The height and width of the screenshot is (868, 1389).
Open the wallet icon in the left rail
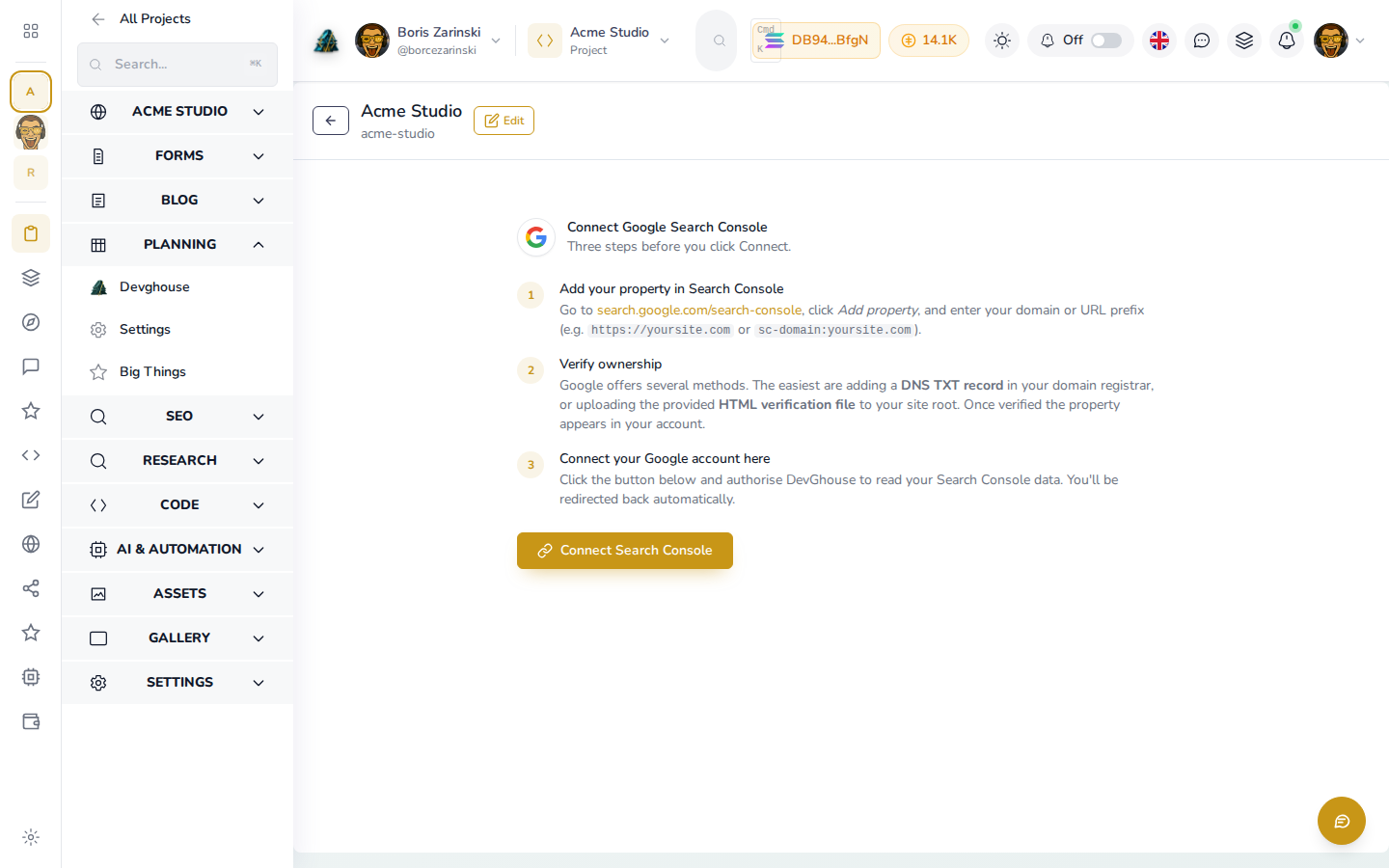point(31,721)
